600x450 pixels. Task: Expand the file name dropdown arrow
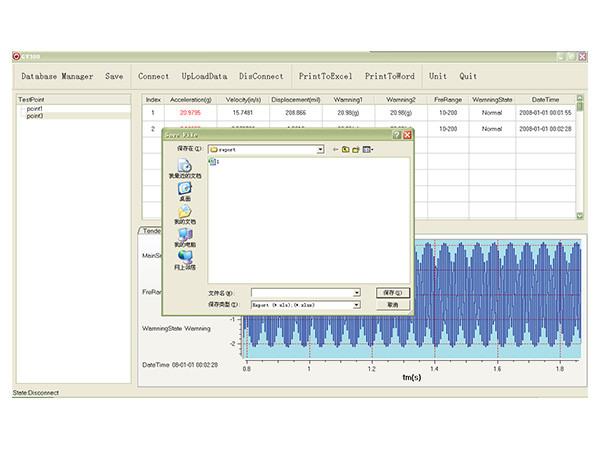pyautogui.click(x=357, y=293)
